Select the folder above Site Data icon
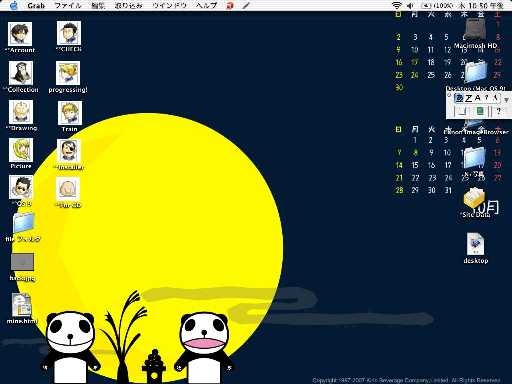The image size is (512, 384). click(475, 158)
